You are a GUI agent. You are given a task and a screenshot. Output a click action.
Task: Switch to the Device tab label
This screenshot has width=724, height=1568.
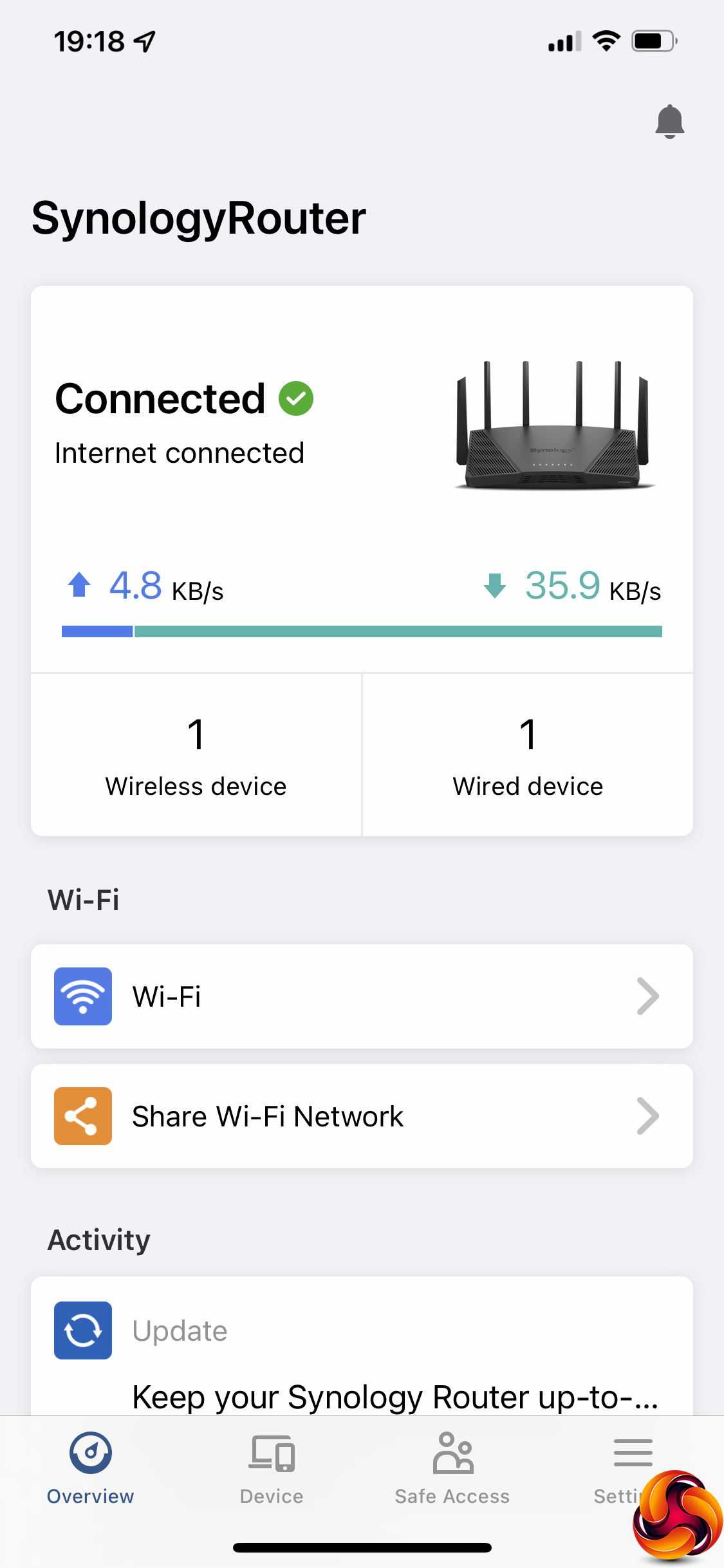(x=272, y=1496)
